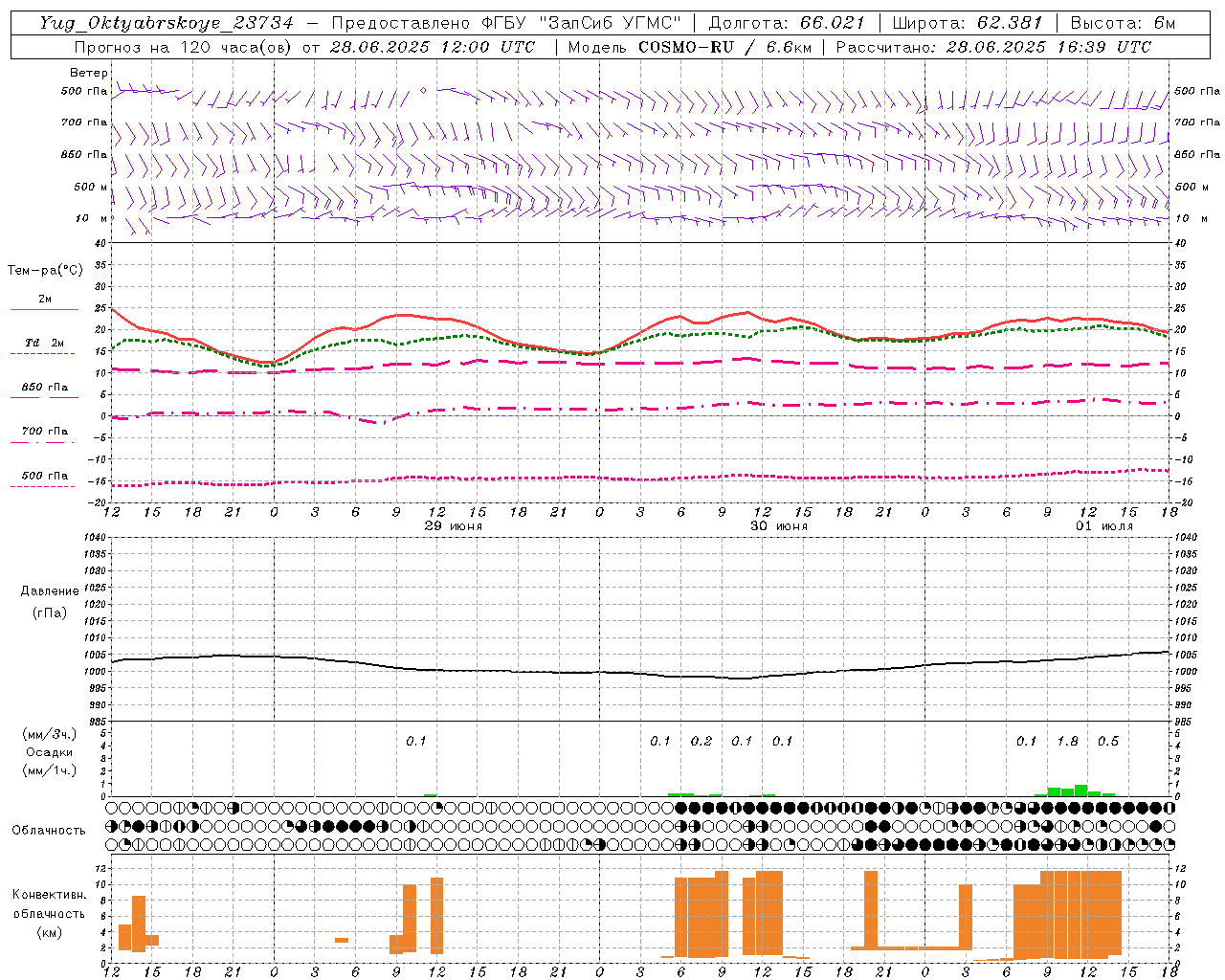Select the Прогноз на 120 часа(ов) header text

pyautogui.click(x=185, y=47)
